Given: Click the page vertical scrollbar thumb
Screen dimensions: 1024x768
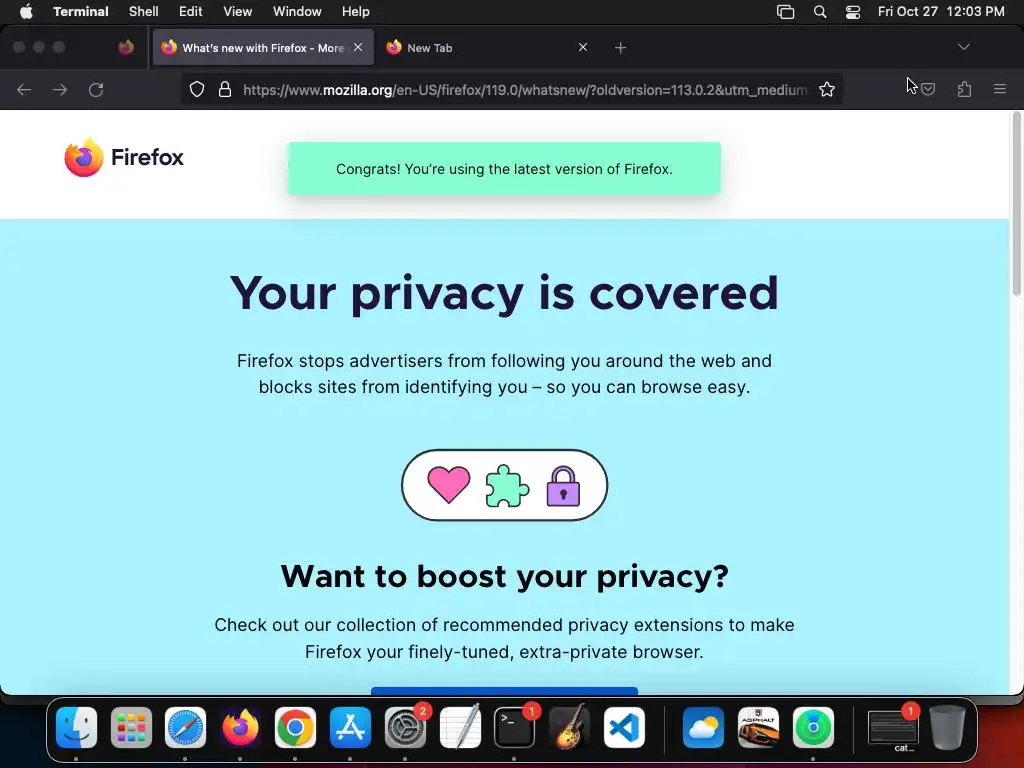Looking at the screenshot, I should [1016, 204].
